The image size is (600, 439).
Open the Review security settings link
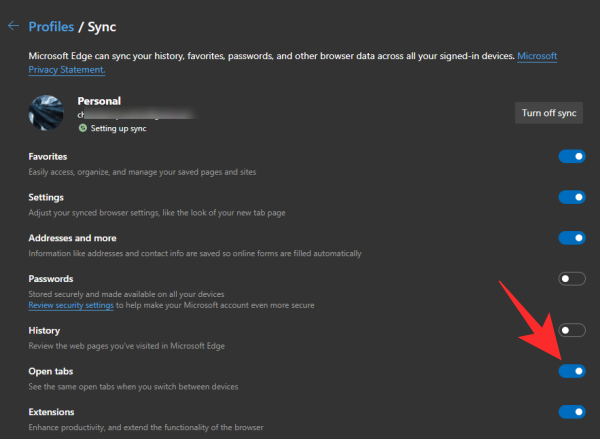coord(71,305)
